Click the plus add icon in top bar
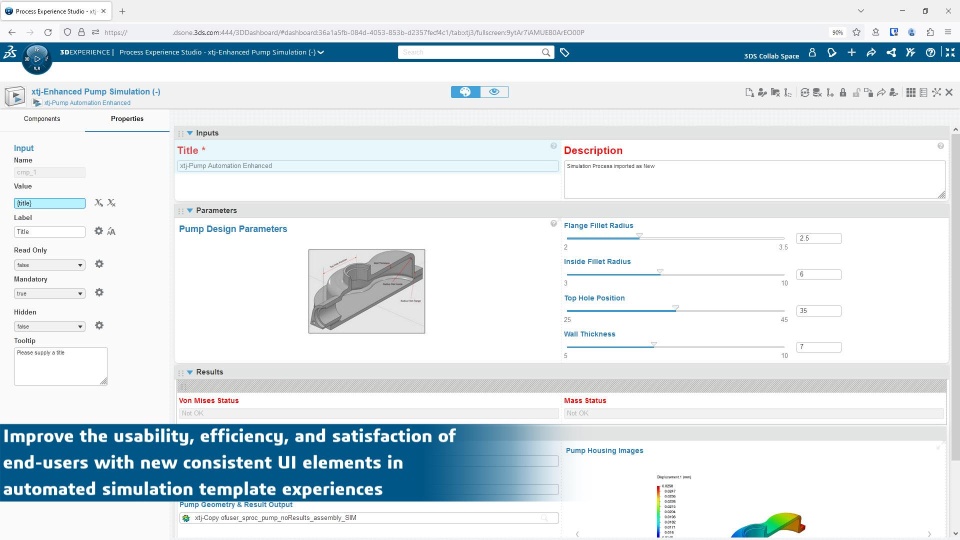960x540 pixels. pos(852,53)
